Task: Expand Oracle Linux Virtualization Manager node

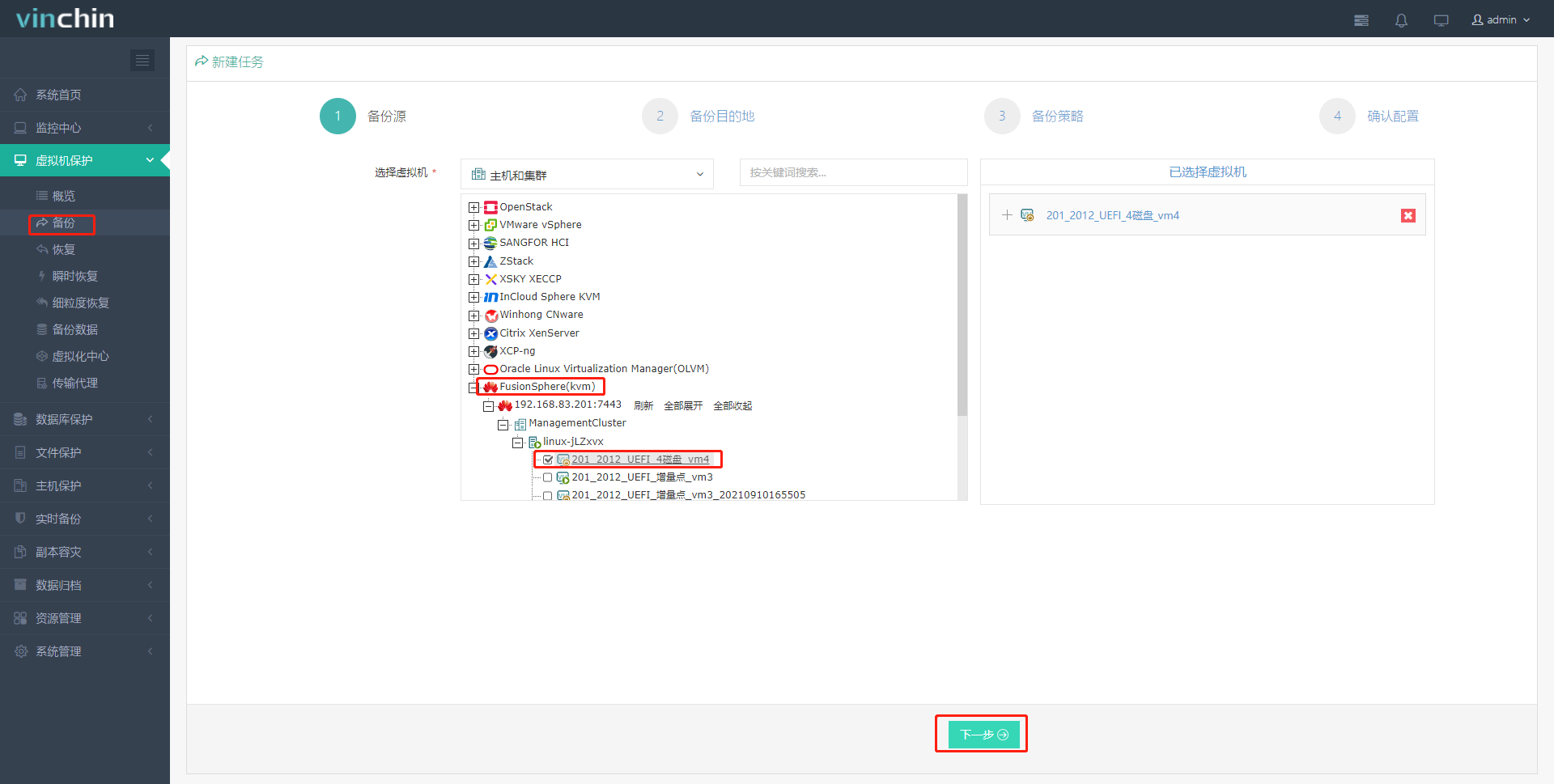Action: pos(473,369)
